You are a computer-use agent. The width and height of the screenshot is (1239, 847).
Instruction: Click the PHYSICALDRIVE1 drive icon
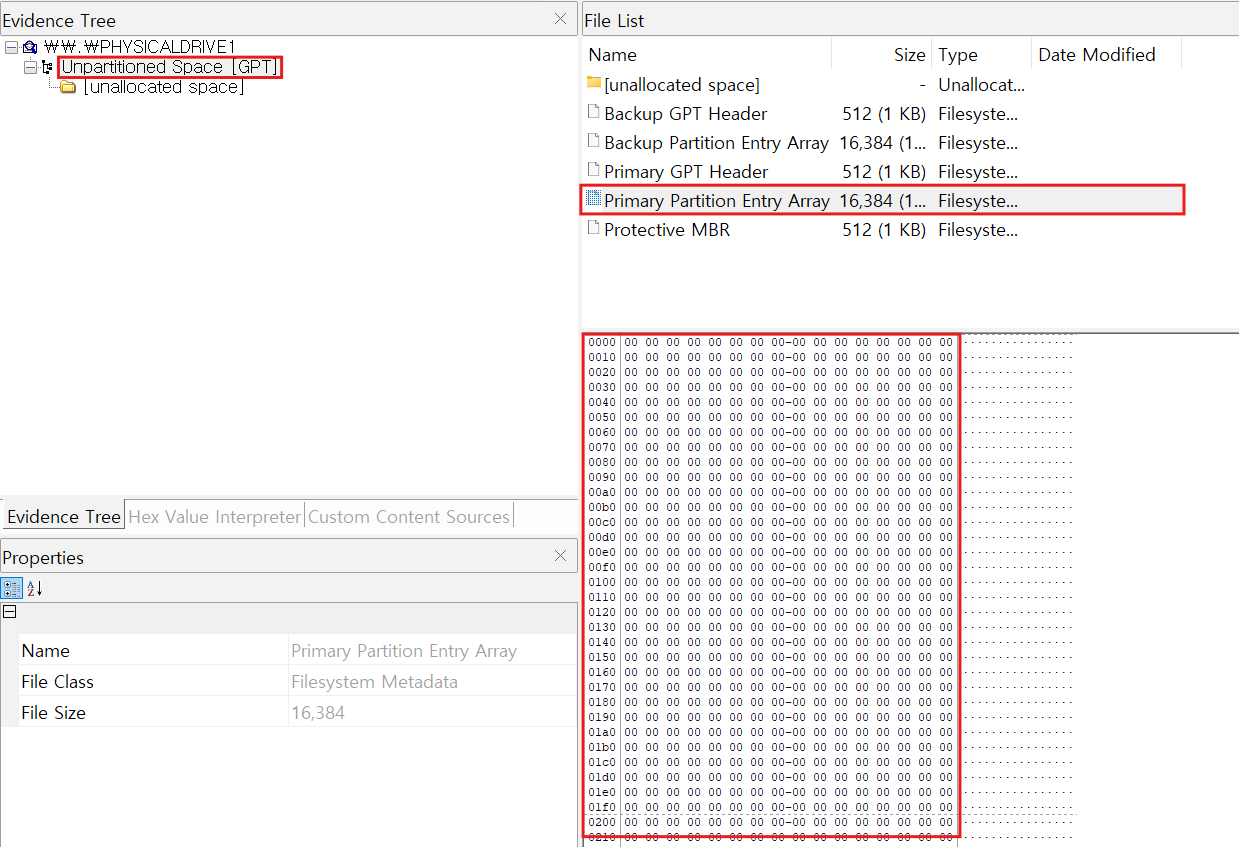(30, 47)
